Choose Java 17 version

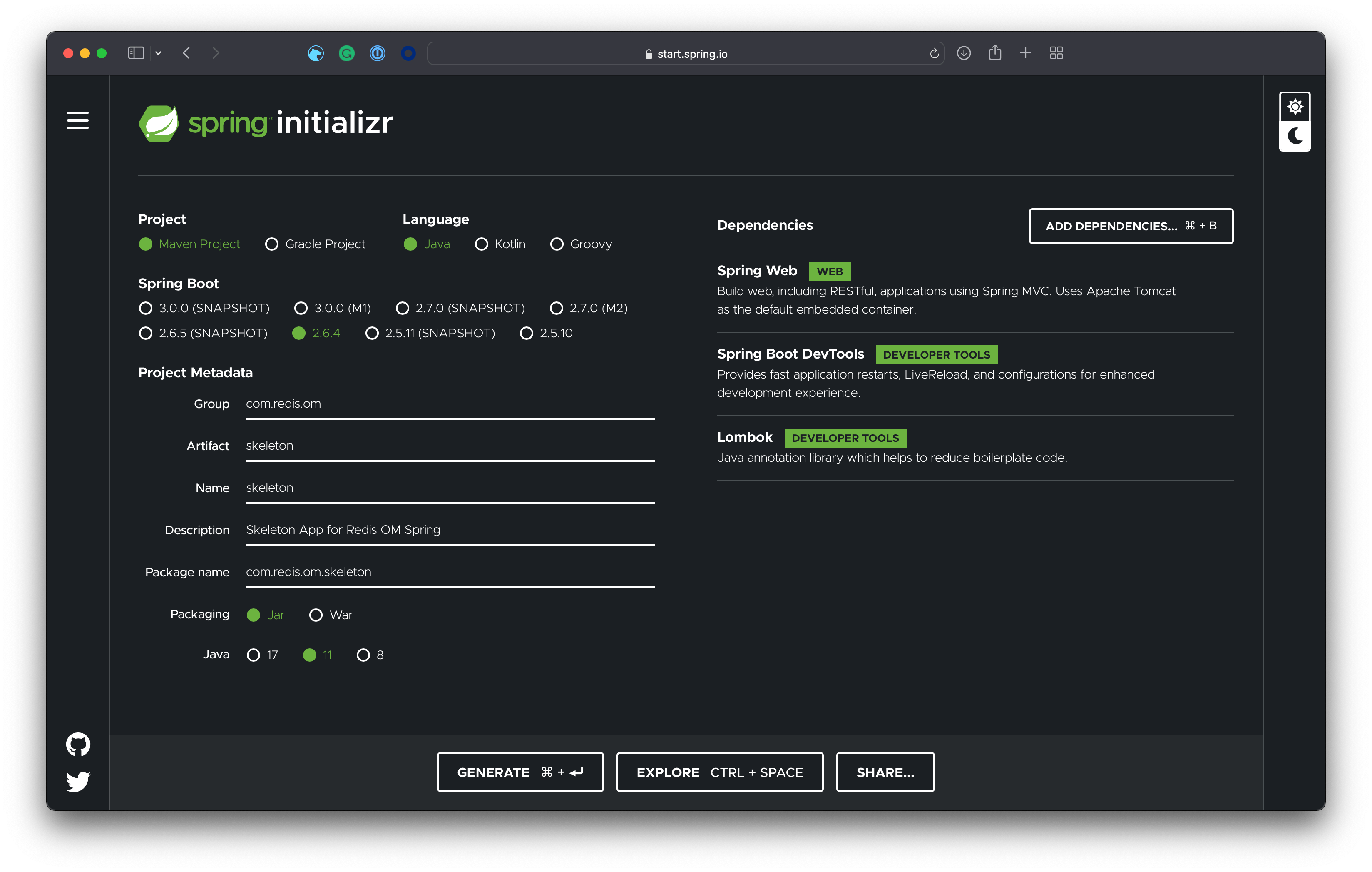[x=254, y=655]
